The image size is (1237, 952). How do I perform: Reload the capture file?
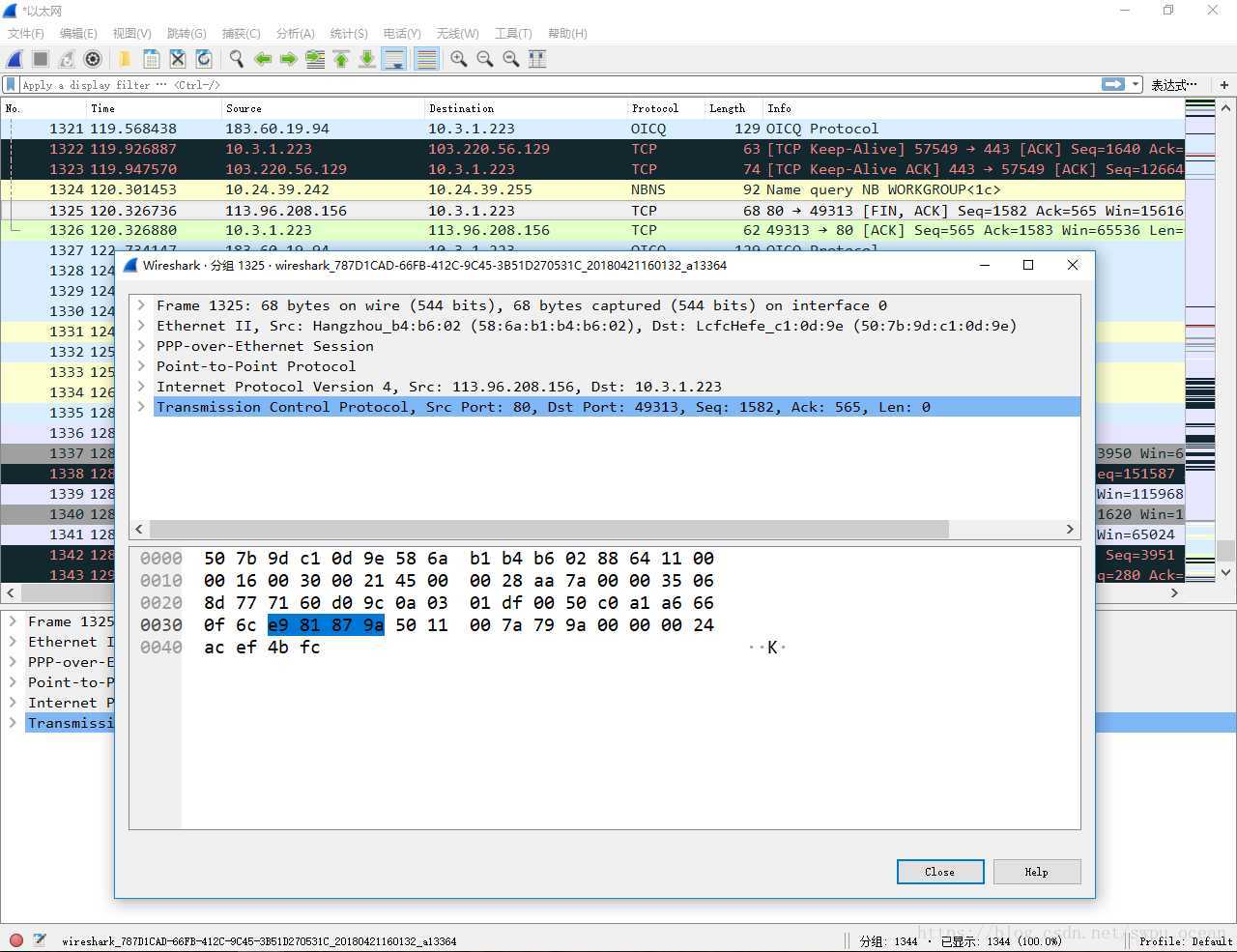click(204, 59)
